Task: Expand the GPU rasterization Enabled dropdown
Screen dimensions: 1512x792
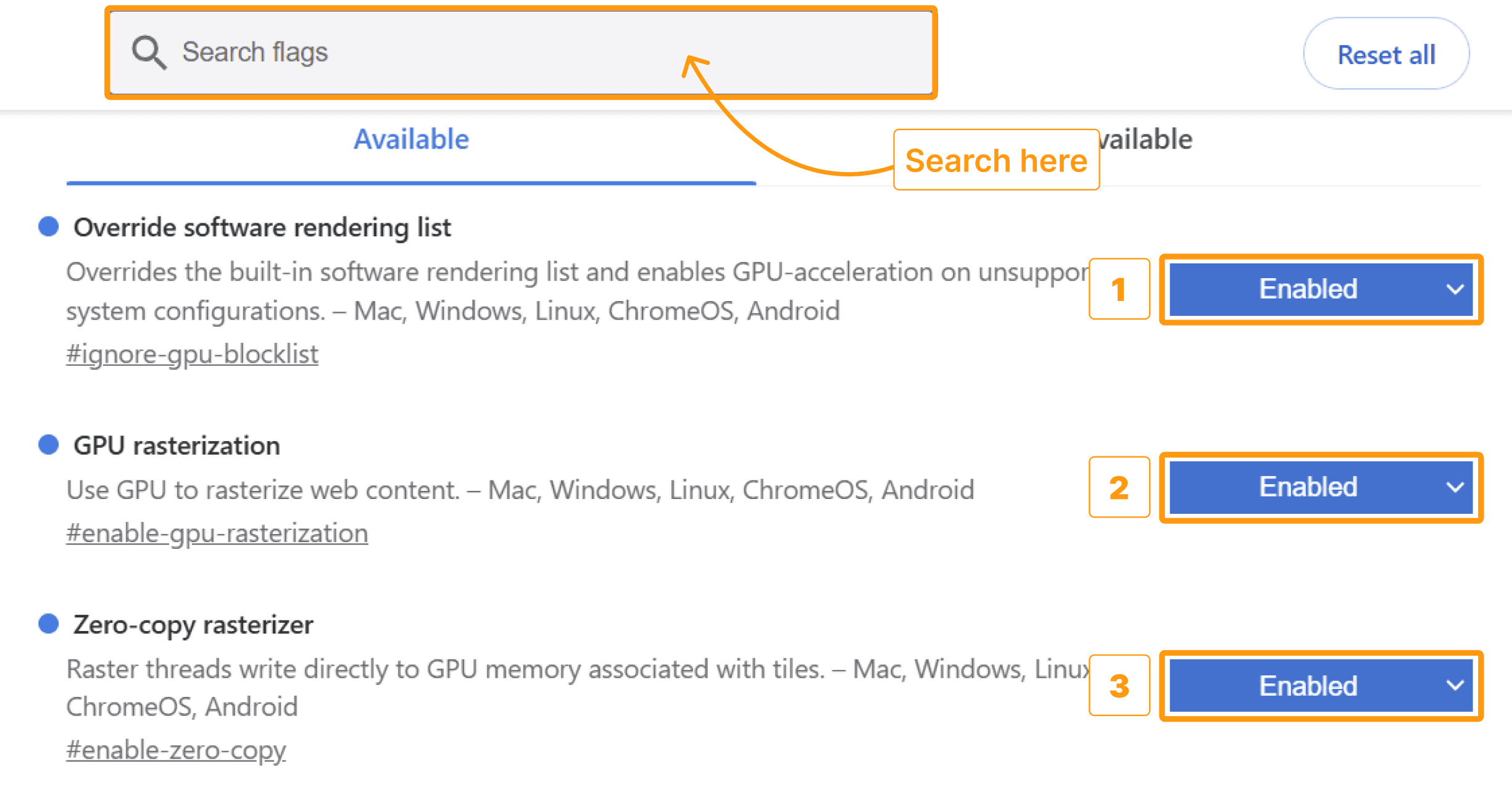Action: point(1321,487)
